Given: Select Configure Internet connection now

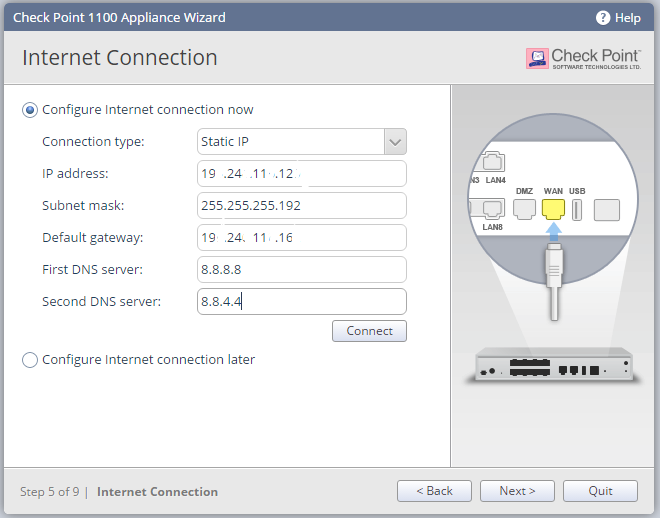Looking at the screenshot, I should click(x=30, y=110).
